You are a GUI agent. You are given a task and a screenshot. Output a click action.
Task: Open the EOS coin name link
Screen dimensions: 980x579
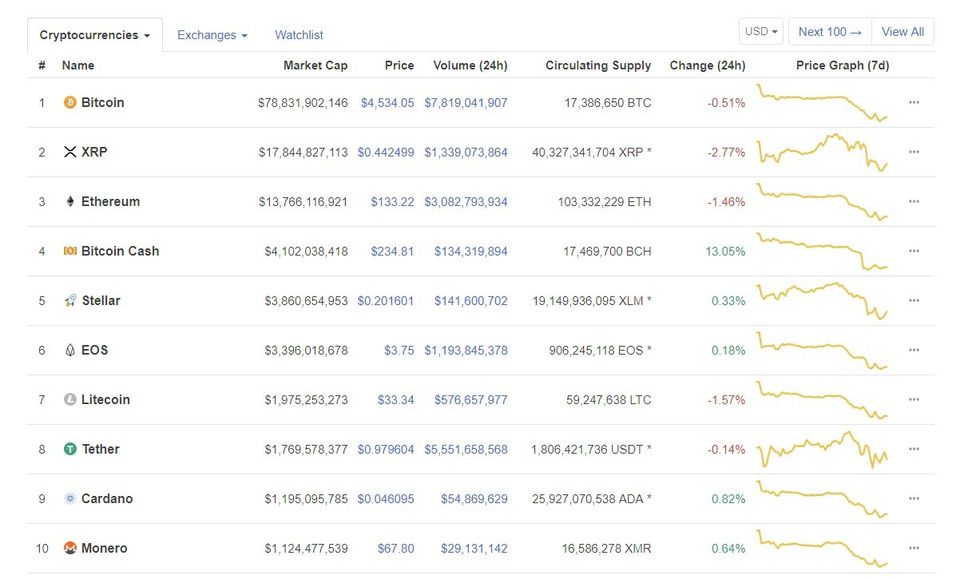(95, 351)
